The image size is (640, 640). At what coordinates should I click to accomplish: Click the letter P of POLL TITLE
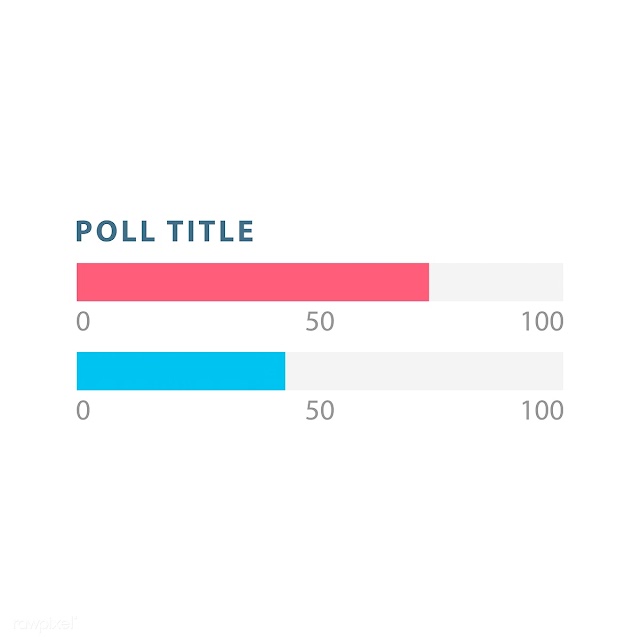(x=84, y=231)
